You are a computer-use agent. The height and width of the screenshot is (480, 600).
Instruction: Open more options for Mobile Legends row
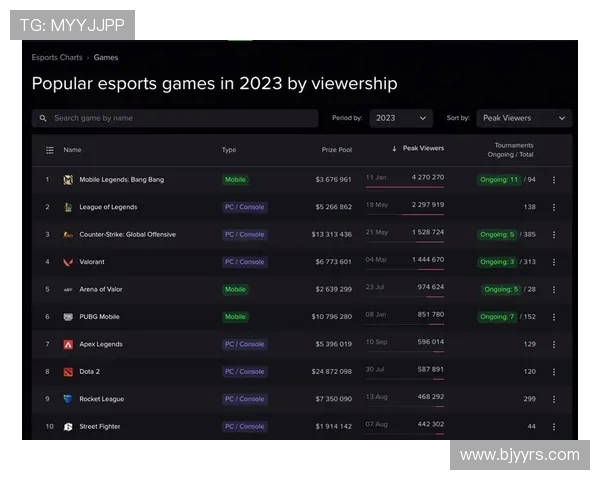(x=554, y=180)
